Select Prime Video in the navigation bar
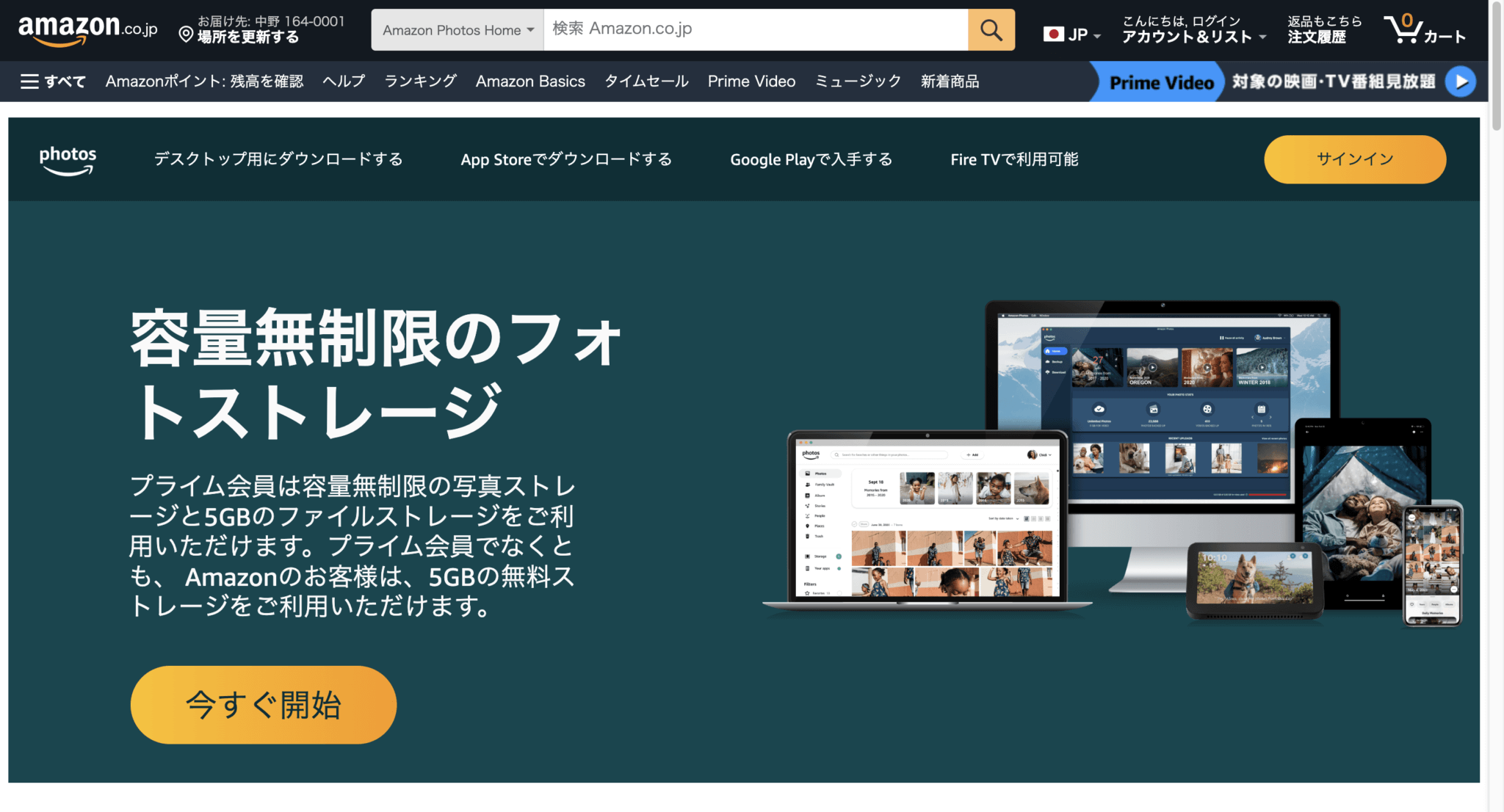Image resolution: width=1504 pixels, height=812 pixels. [x=751, y=81]
